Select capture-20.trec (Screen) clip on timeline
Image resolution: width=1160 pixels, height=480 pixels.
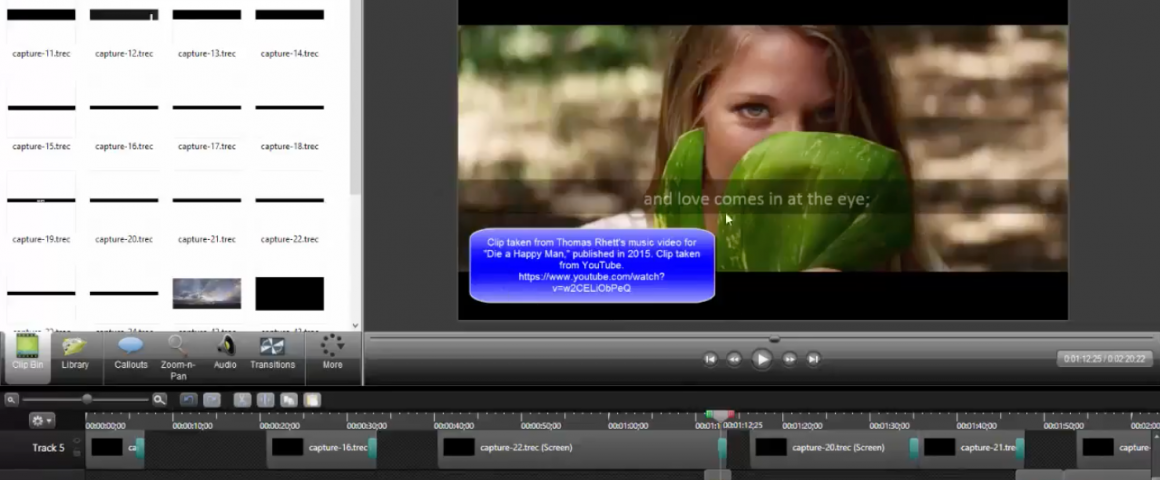834,448
